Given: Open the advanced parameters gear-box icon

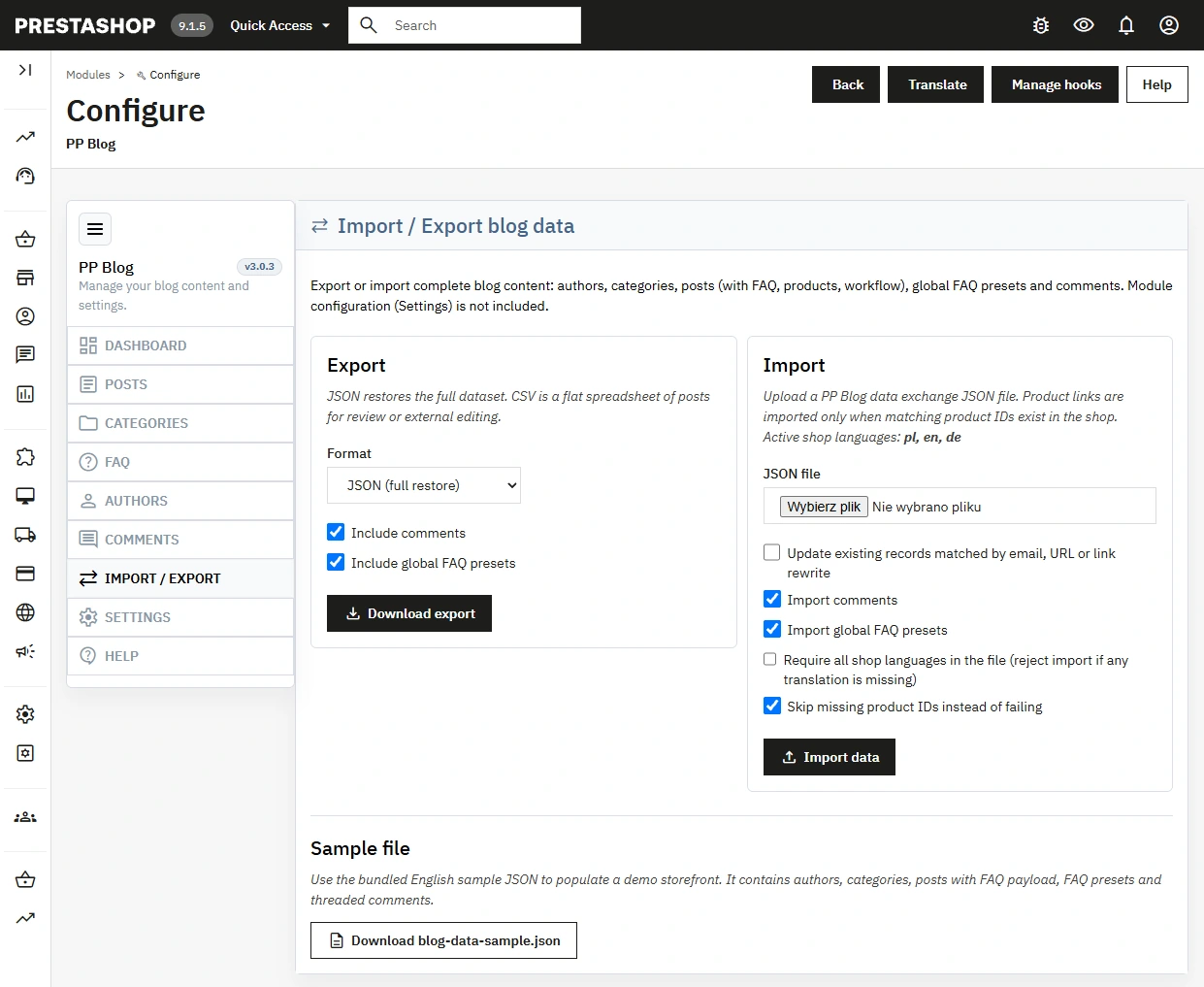Looking at the screenshot, I should point(25,753).
